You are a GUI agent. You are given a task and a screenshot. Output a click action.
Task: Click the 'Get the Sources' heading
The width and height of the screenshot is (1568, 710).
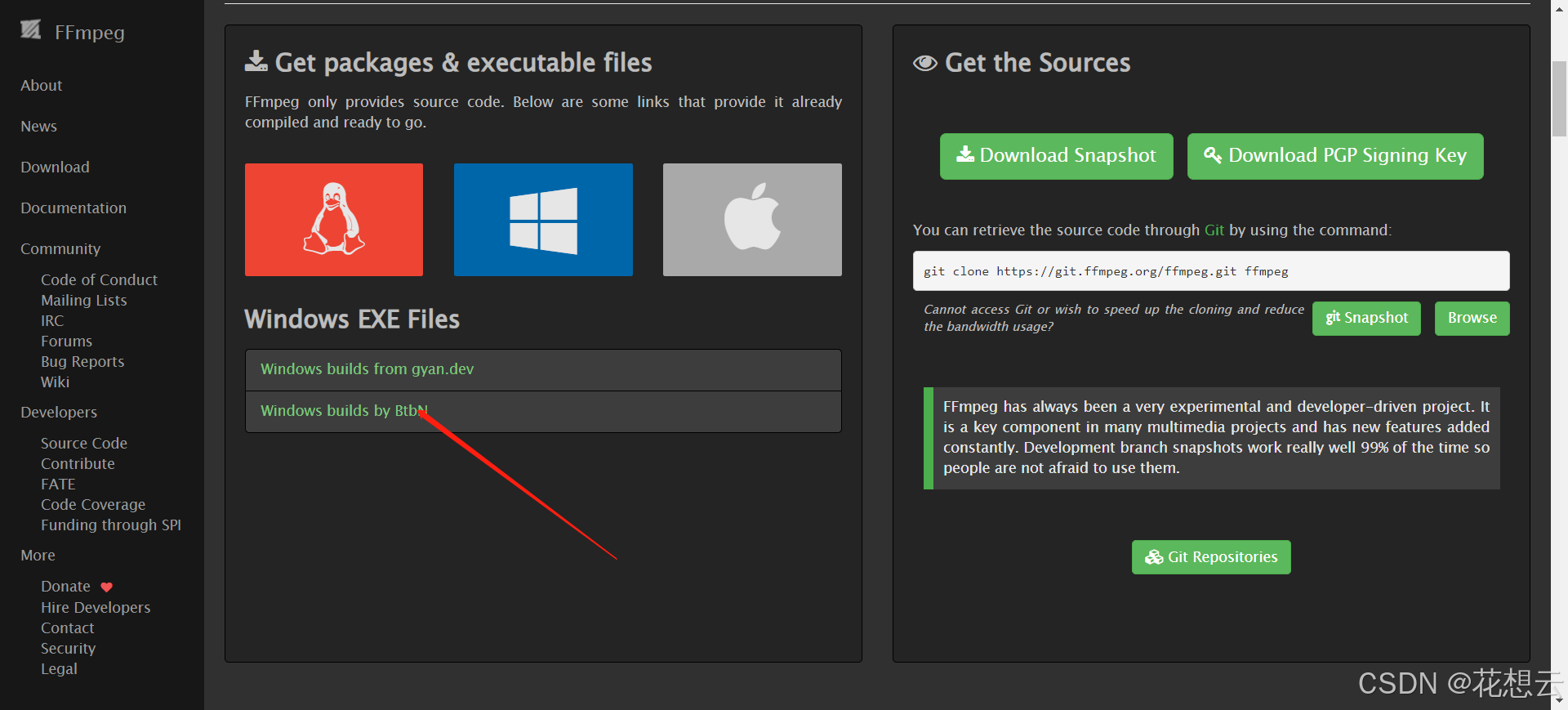1037,63
